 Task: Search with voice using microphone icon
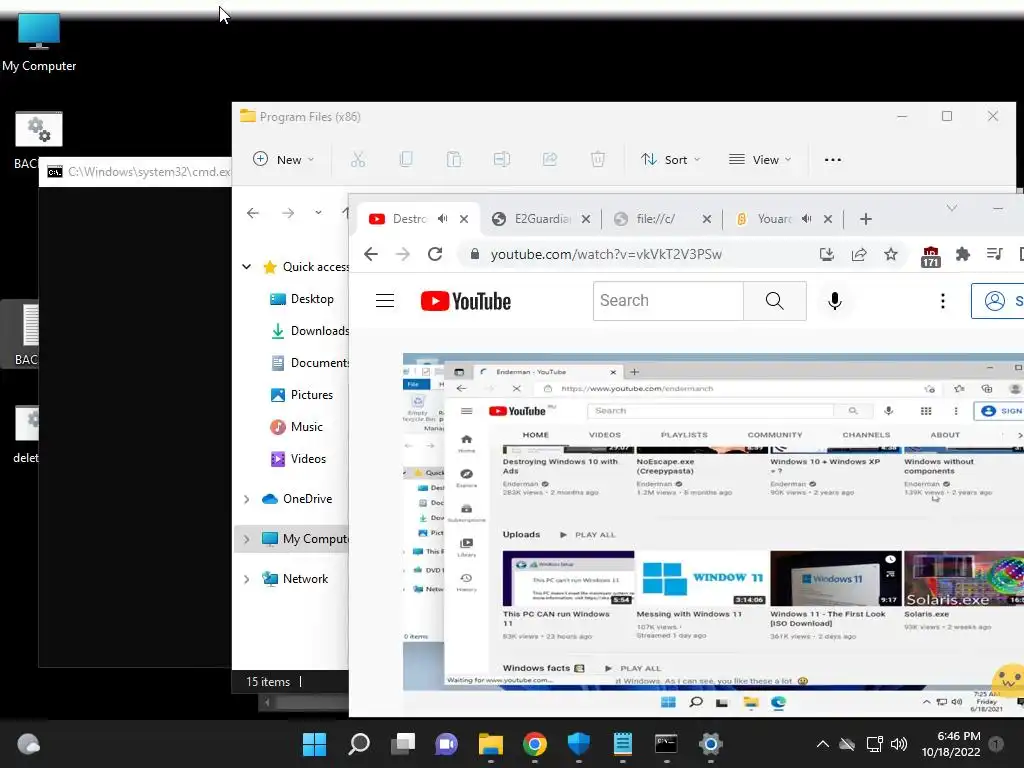(x=835, y=300)
